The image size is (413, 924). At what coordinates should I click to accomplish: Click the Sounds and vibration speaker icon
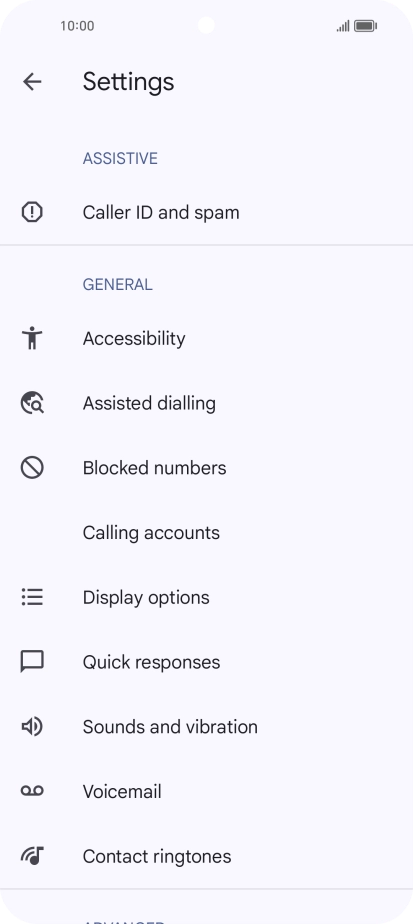[x=32, y=727]
